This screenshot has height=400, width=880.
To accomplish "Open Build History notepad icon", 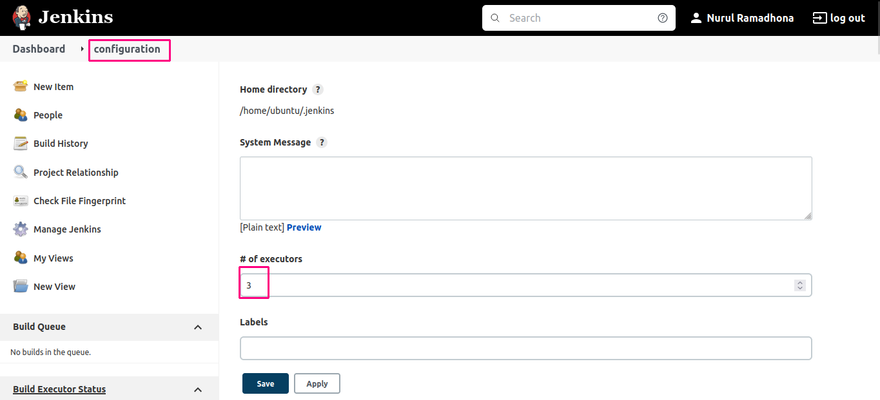I will coord(21,144).
